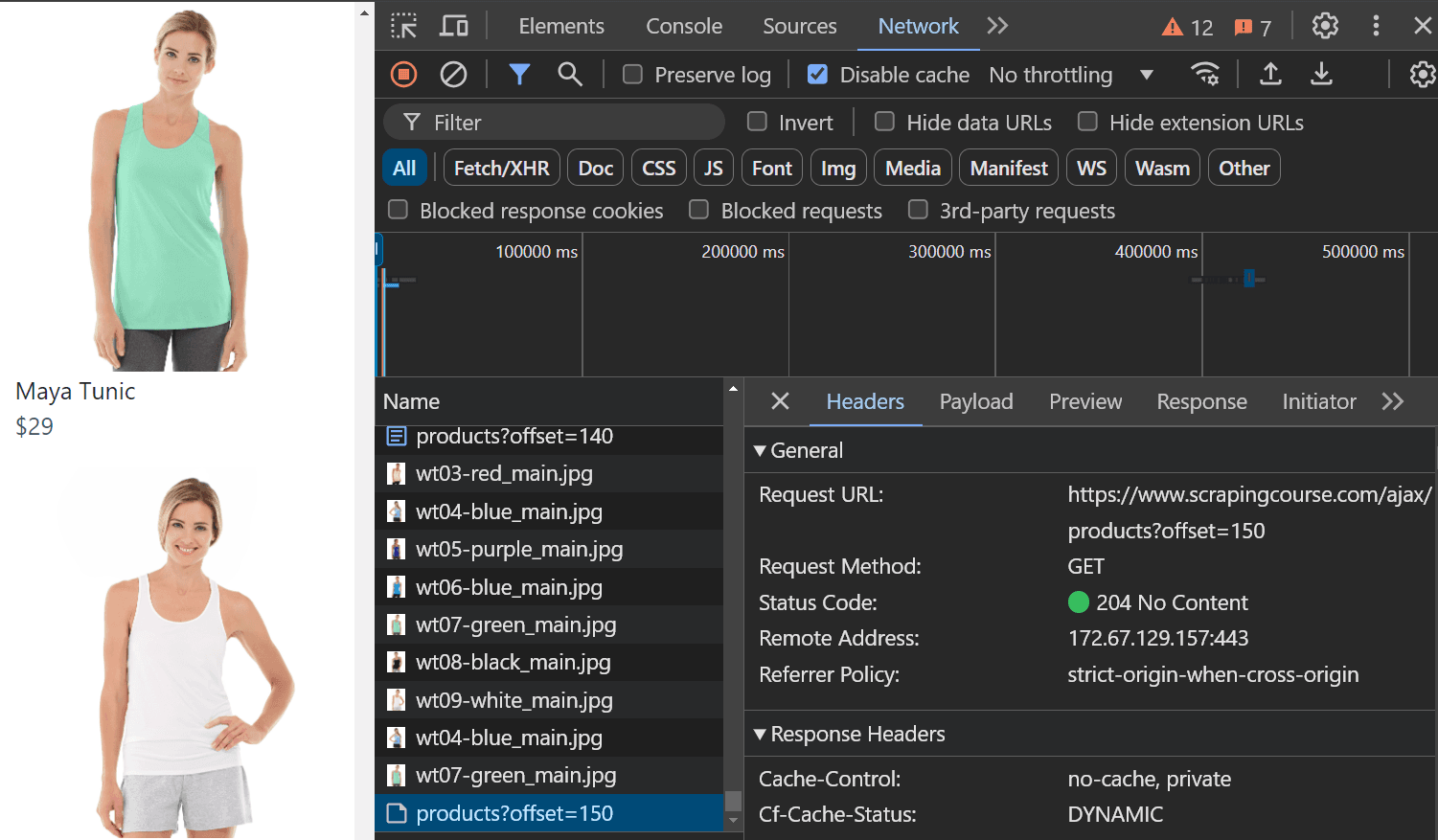Click the products?offset=150 file icon
Screen dimensions: 1438x840
396,814
